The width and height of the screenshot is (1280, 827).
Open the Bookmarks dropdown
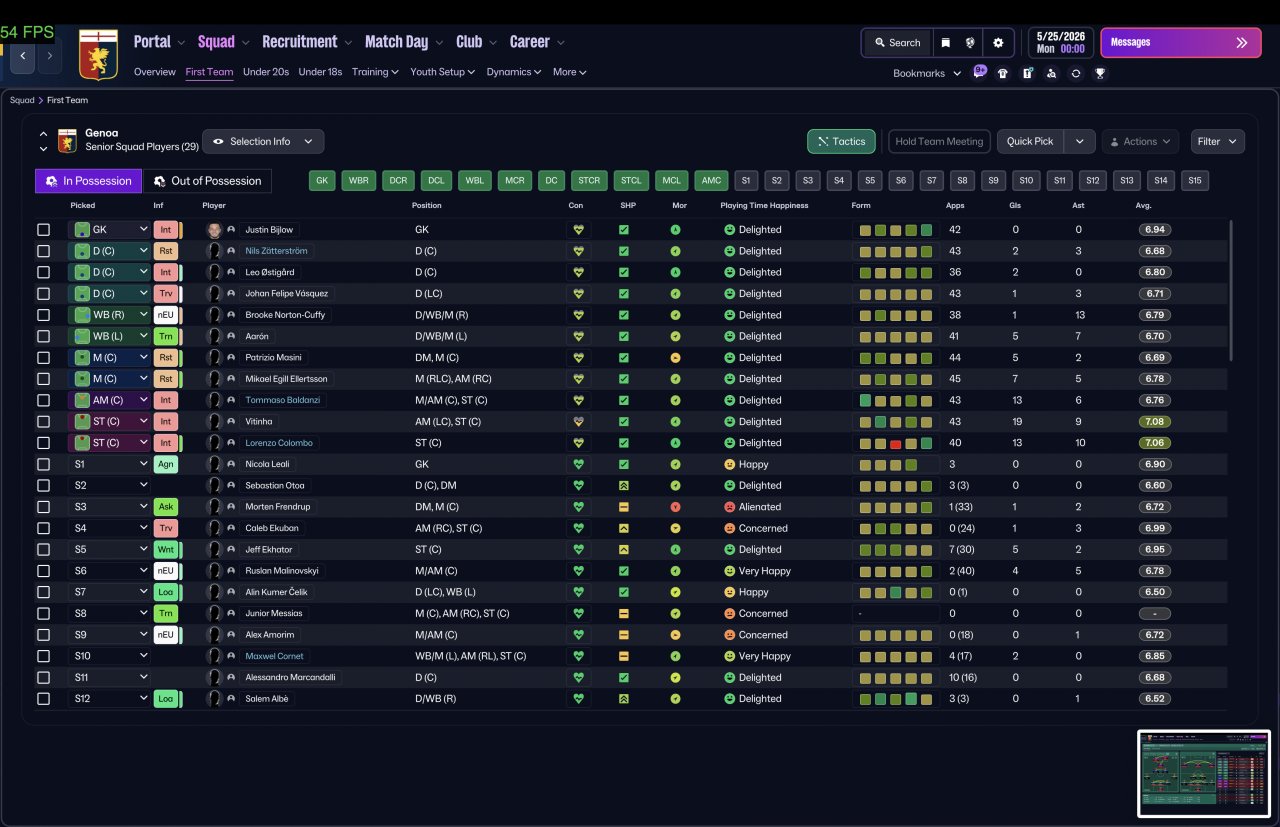[927, 73]
